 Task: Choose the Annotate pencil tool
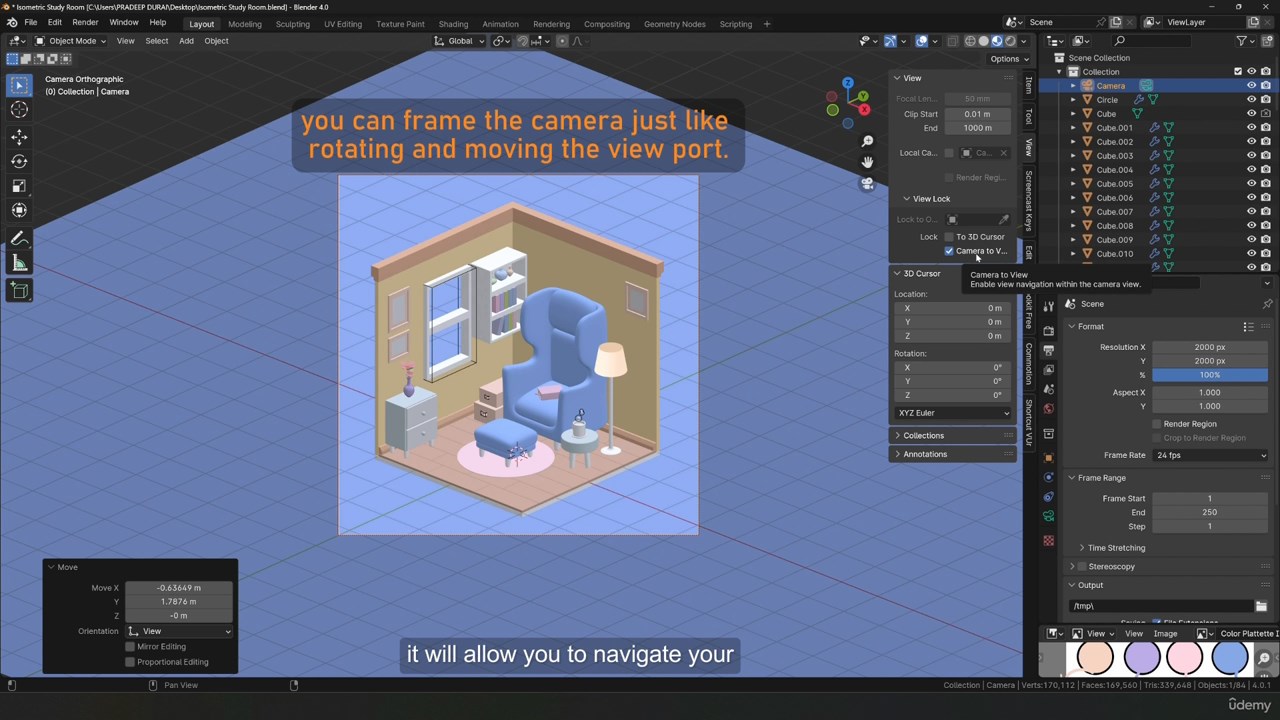(x=19, y=238)
